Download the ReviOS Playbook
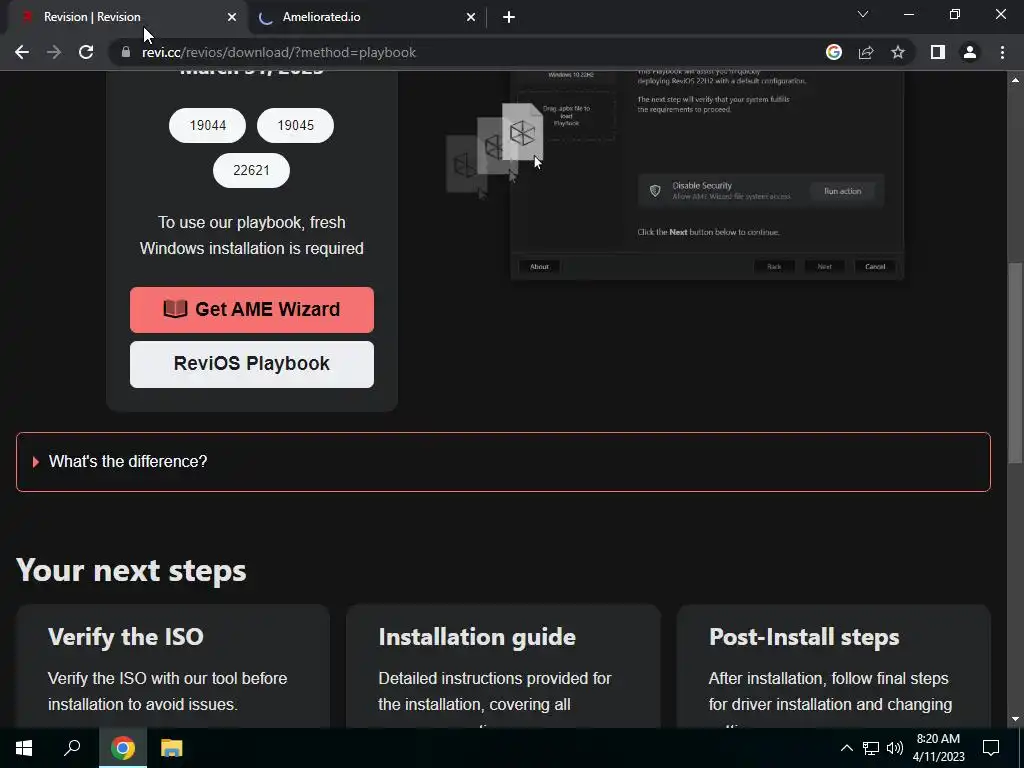 [252, 364]
